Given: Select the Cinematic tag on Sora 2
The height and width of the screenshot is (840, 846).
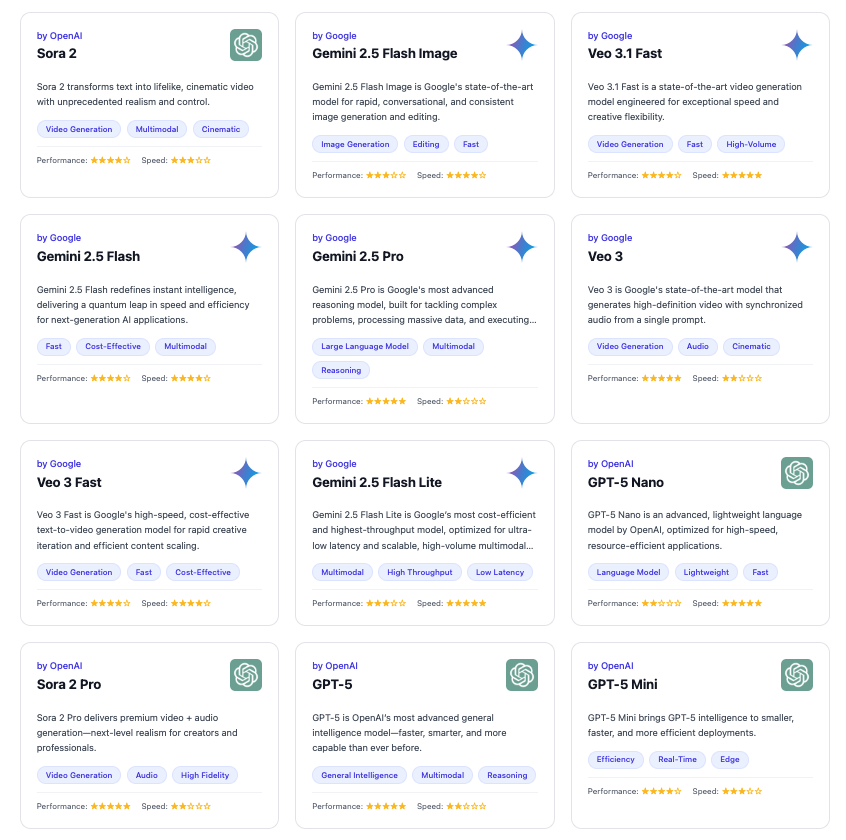Looking at the screenshot, I should pos(221,129).
